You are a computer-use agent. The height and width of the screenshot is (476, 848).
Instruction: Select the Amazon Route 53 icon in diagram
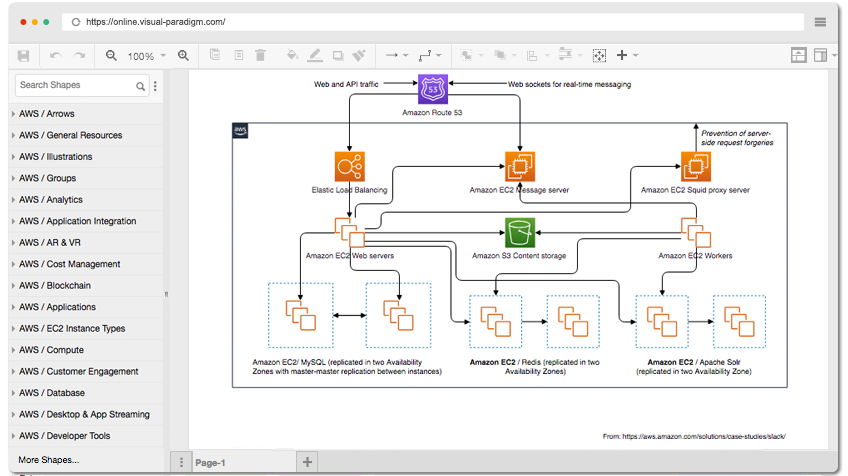[433, 89]
